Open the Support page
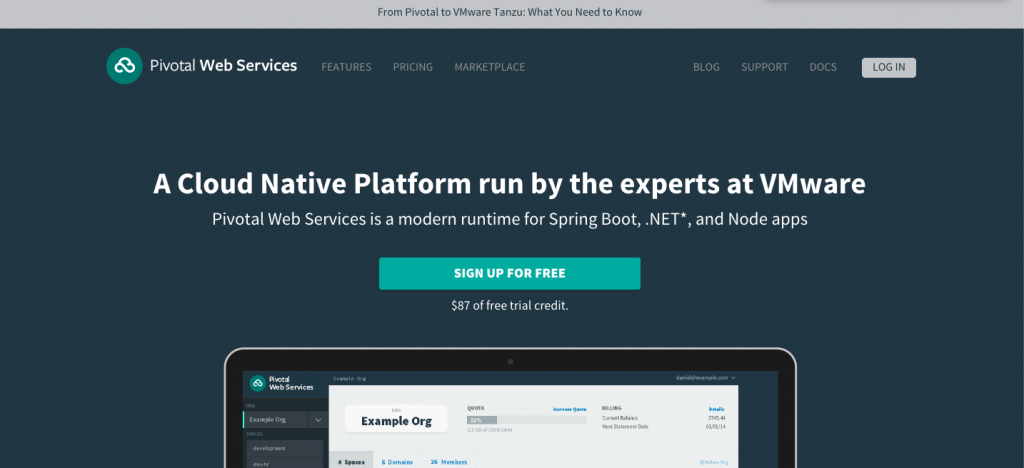Viewport: 1024px width, 468px height. tap(764, 67)
